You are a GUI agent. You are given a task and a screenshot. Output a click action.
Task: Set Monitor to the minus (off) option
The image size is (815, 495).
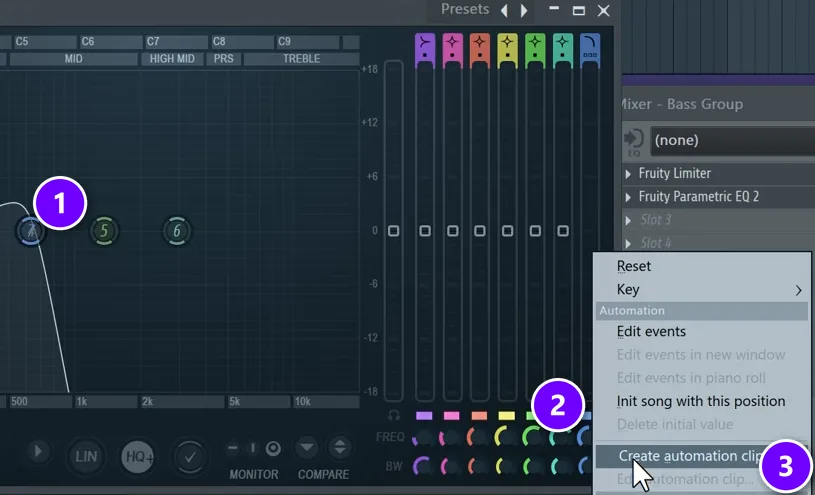[x=233, y=448]
